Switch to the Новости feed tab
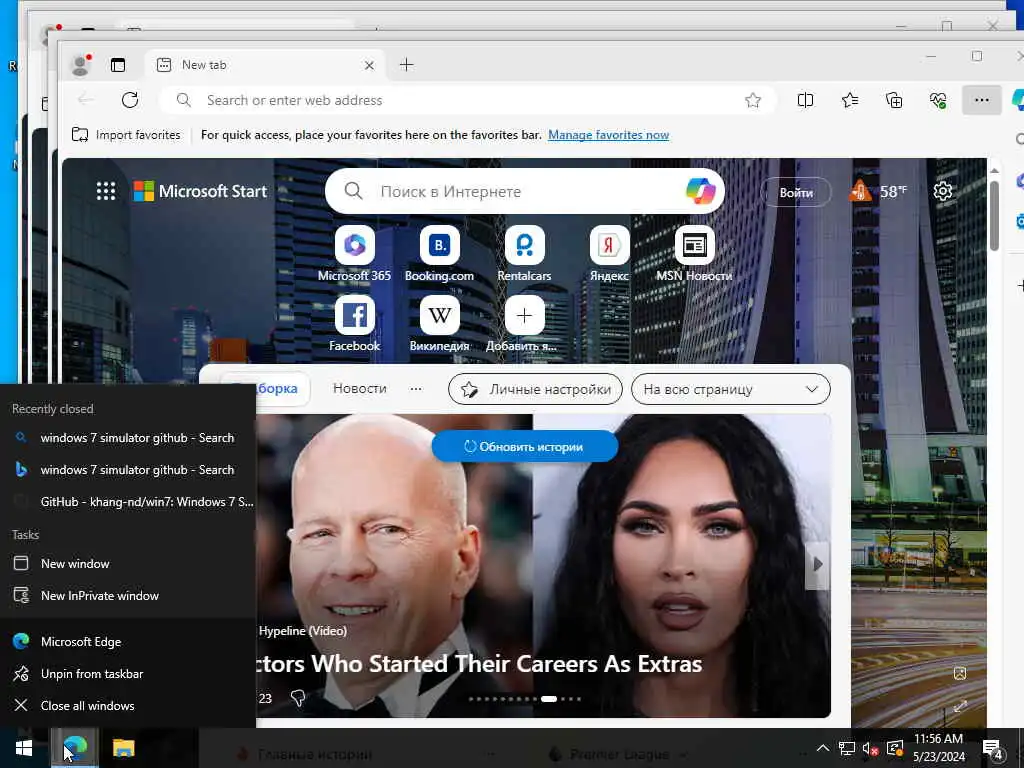 pyautogui.click(x=360, y=389)
